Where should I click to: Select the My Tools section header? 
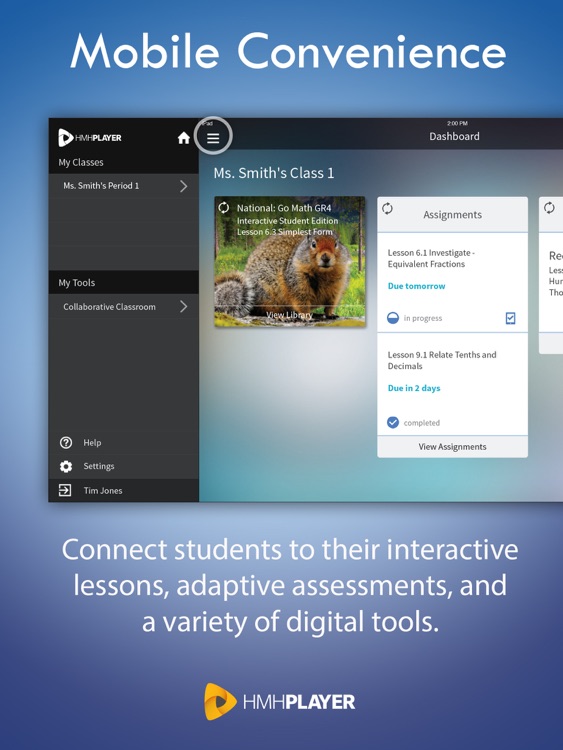124,282
